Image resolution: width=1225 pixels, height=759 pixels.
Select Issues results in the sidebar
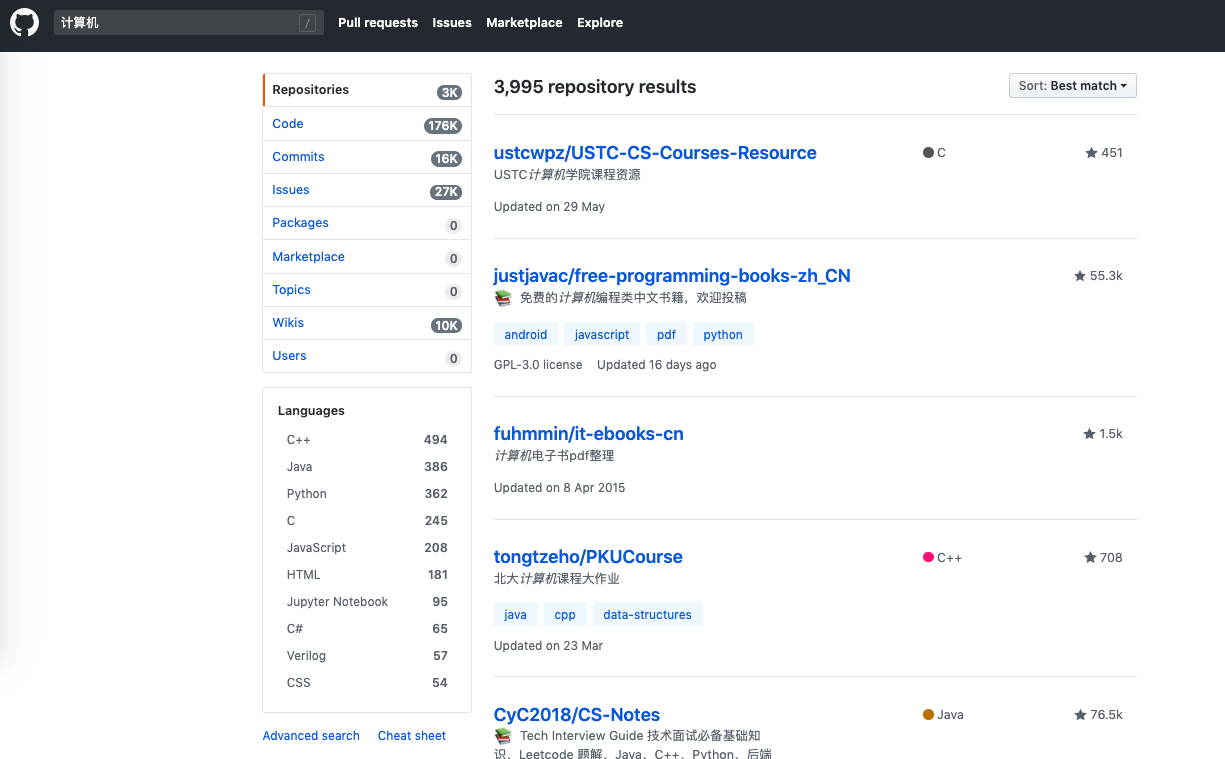[x=367, y=190]
